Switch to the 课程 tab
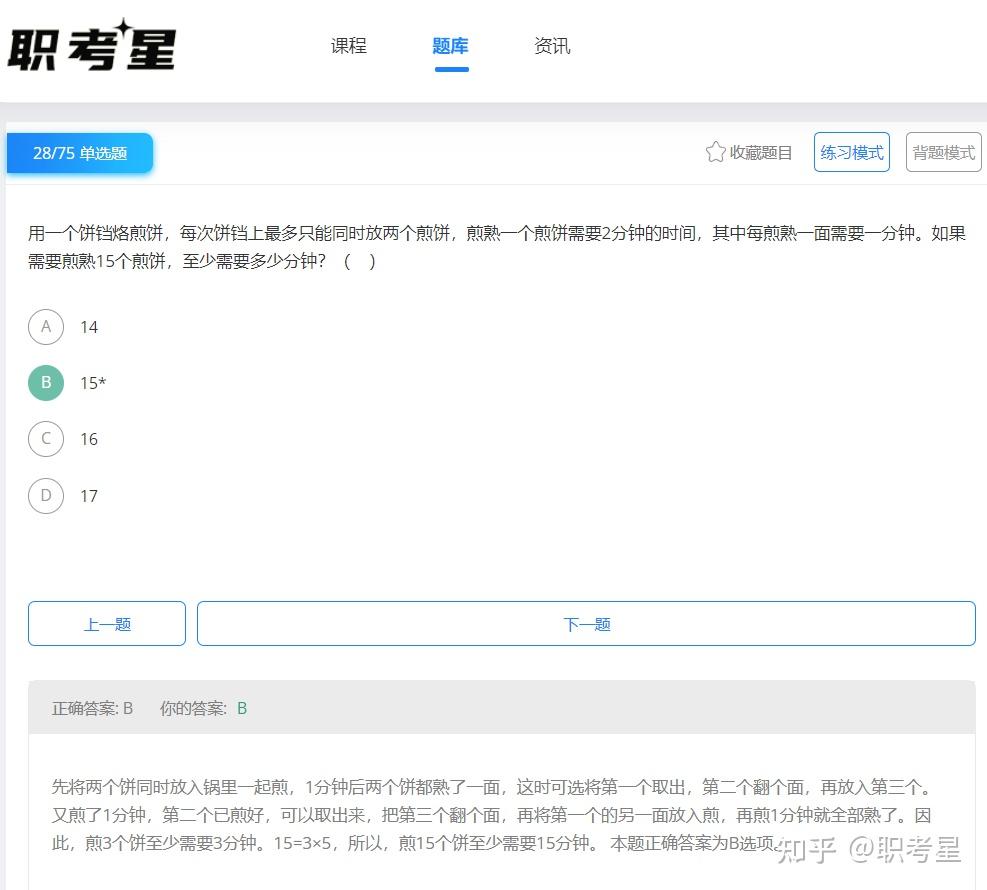987x890 pixels. 348,45
